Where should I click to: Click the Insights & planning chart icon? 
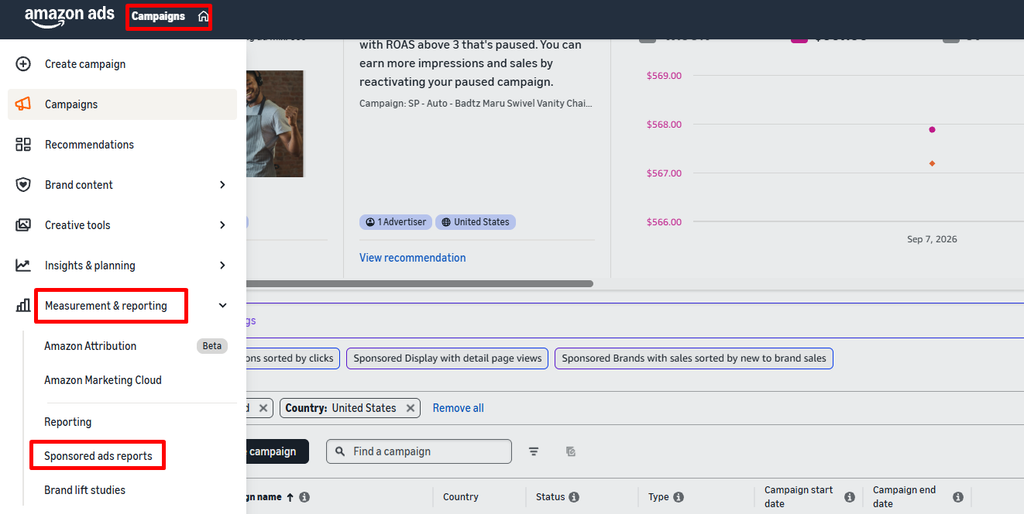tap(23, 265)
